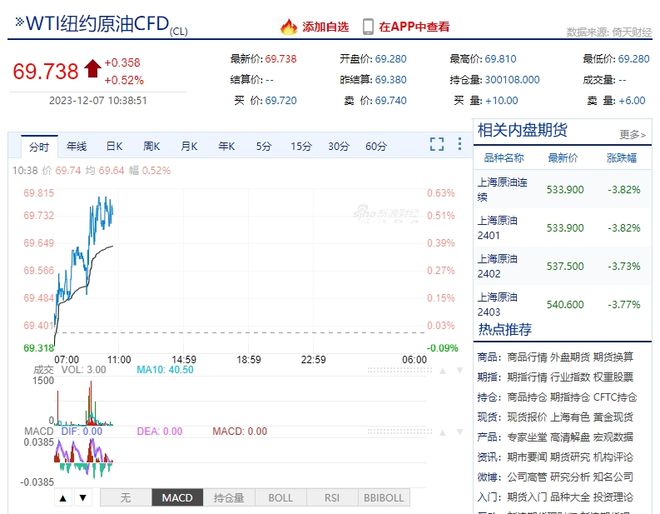Select the RSI indicator option
Screen dimensions: 660x514
[332, 498]
